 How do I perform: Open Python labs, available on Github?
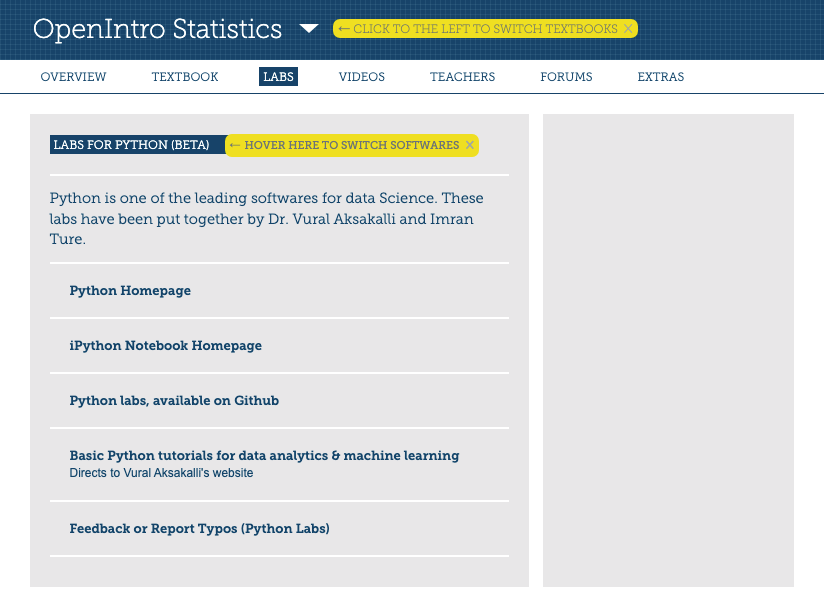174,401
